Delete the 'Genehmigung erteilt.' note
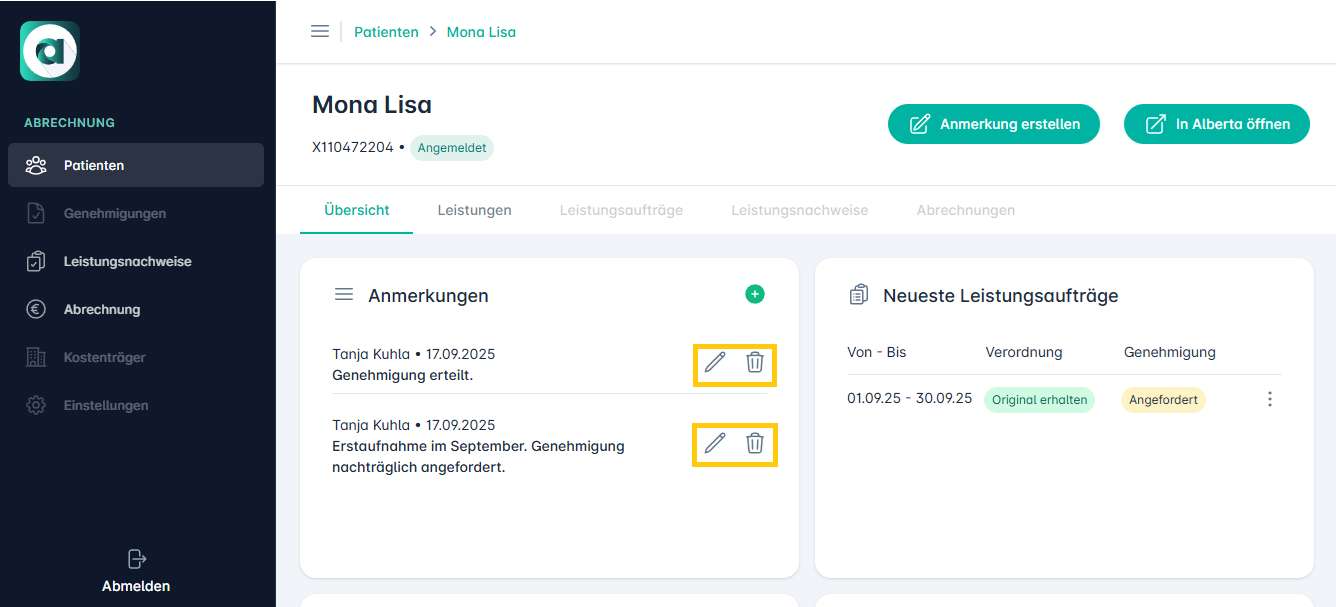 (x=755, y=362)
